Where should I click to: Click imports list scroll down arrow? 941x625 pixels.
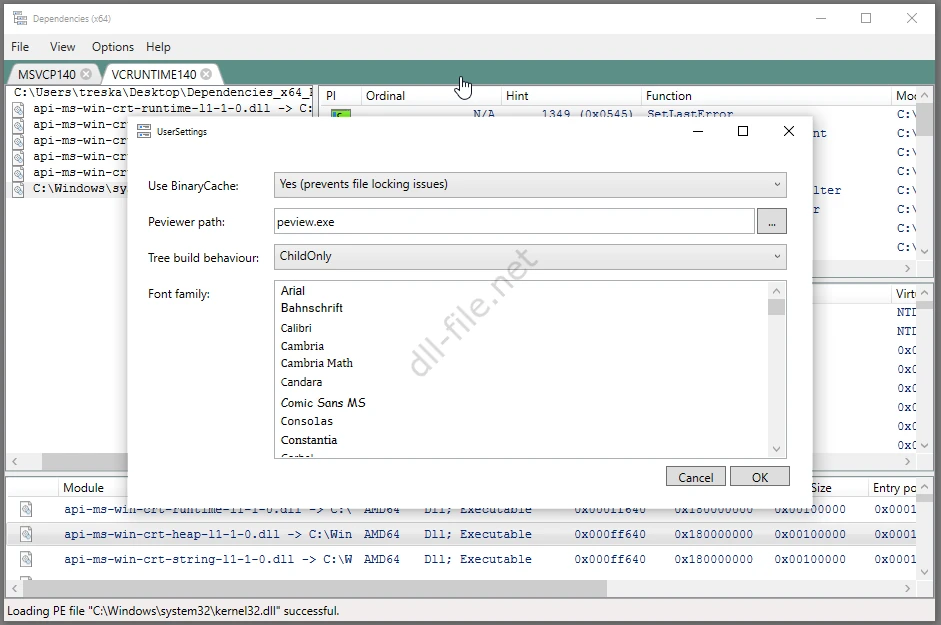tap(924, 251)
